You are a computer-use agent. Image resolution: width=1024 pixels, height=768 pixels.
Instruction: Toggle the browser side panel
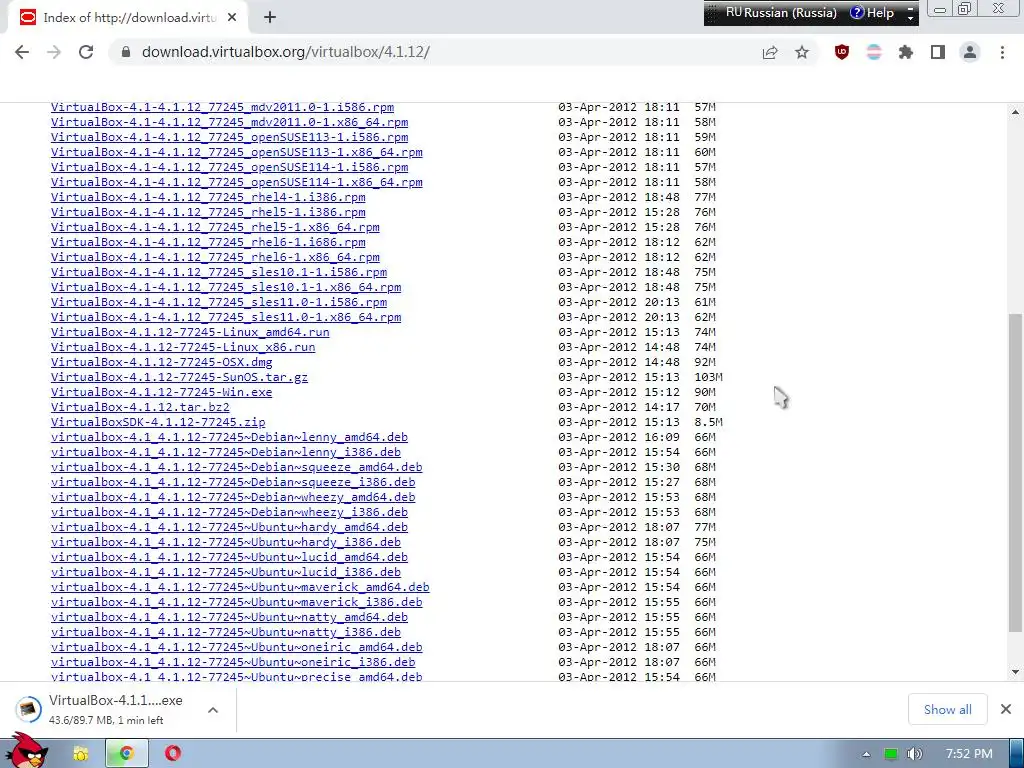pyautogui.click(x=938, y=52)
